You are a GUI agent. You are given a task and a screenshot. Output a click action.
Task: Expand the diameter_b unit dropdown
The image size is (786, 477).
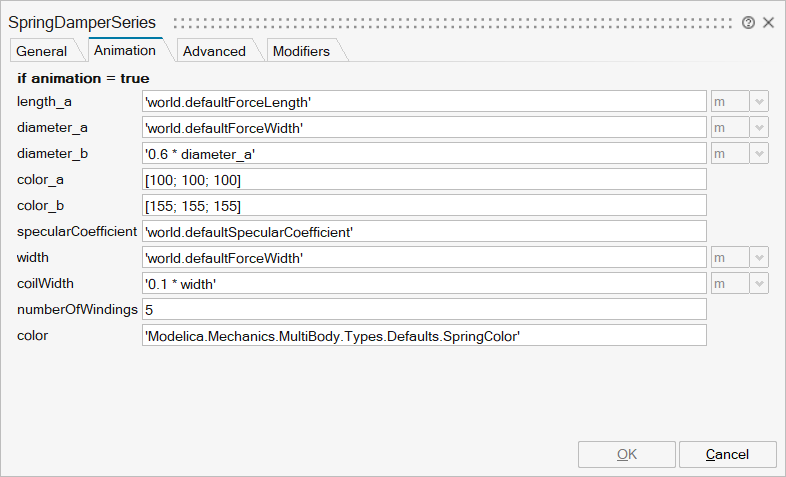(x=759, y=153)
